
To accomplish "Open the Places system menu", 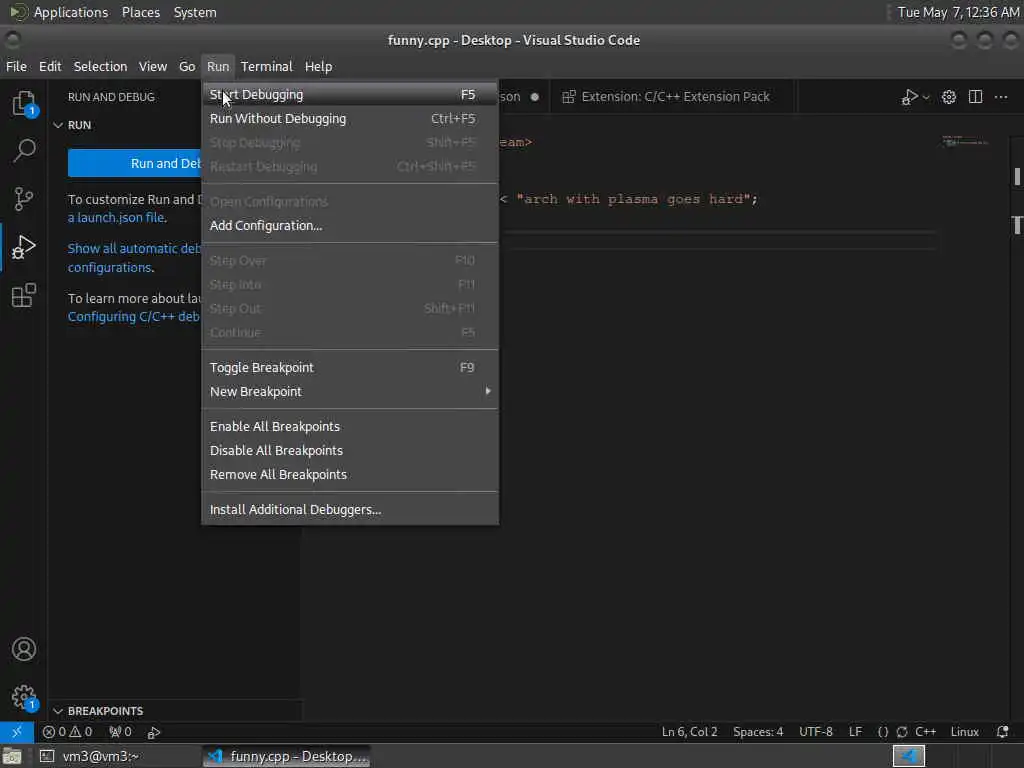I will pyautogui.click(x=140, y=12).
